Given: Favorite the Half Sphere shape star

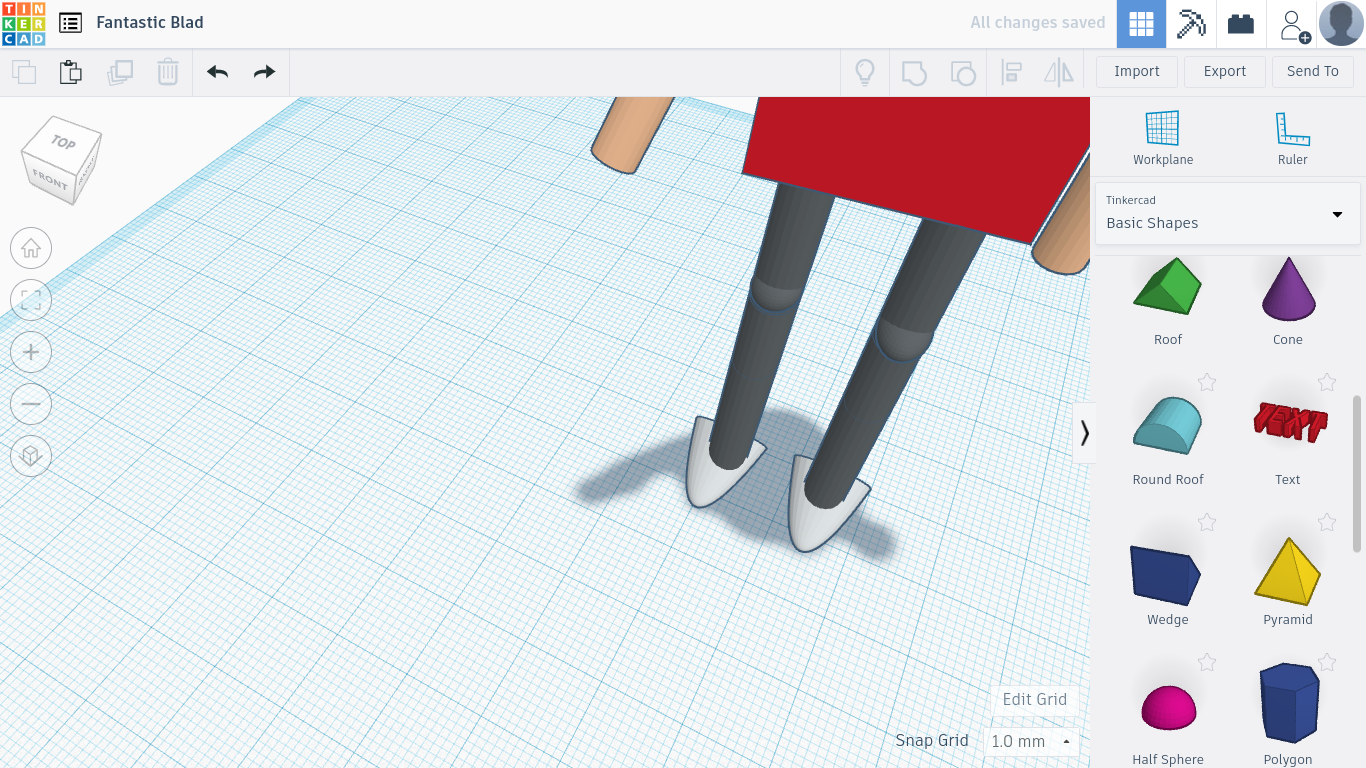Looking at the screenshot, I should click(1207, 662).
